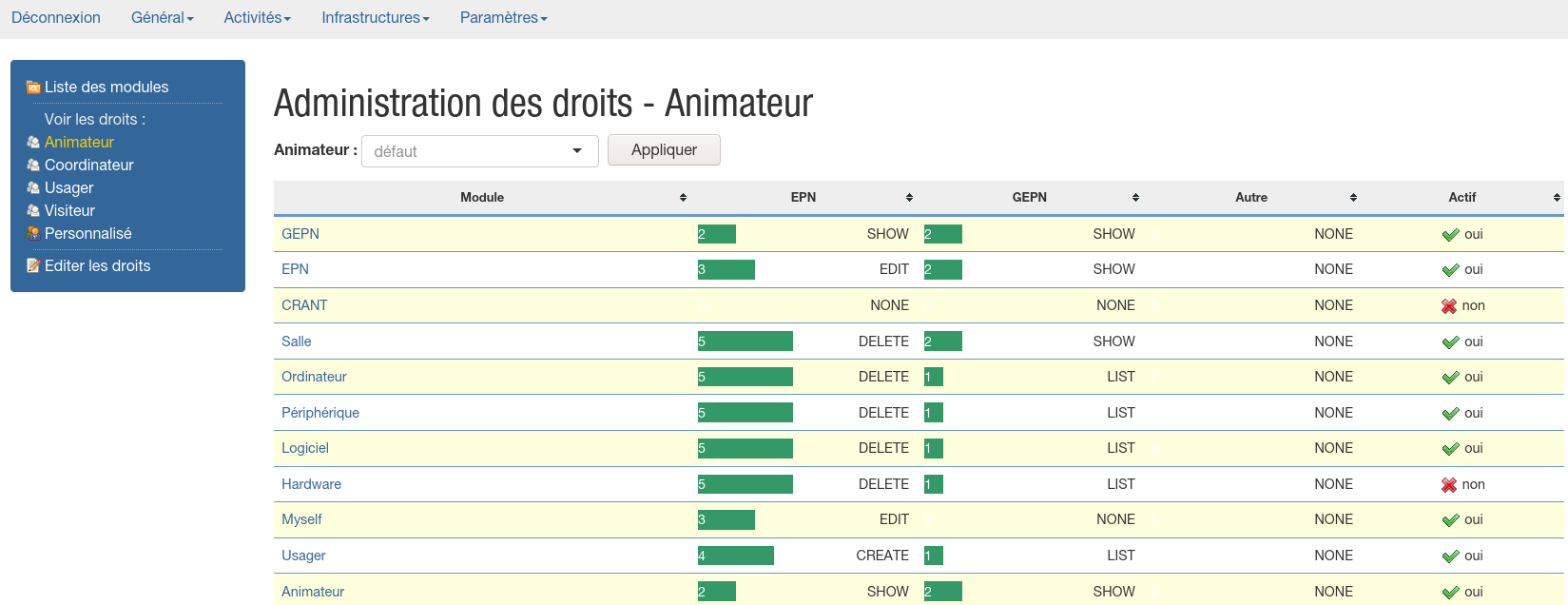Click the Personnalisé icon in sidebar
Screen dimensions: 1568x605
[33, 234]
